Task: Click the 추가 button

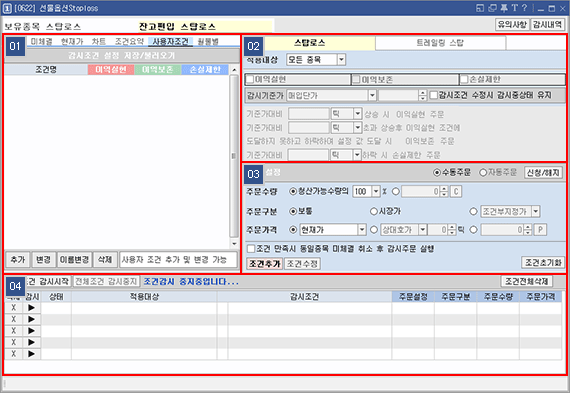Action: click(x=18, y=260)
